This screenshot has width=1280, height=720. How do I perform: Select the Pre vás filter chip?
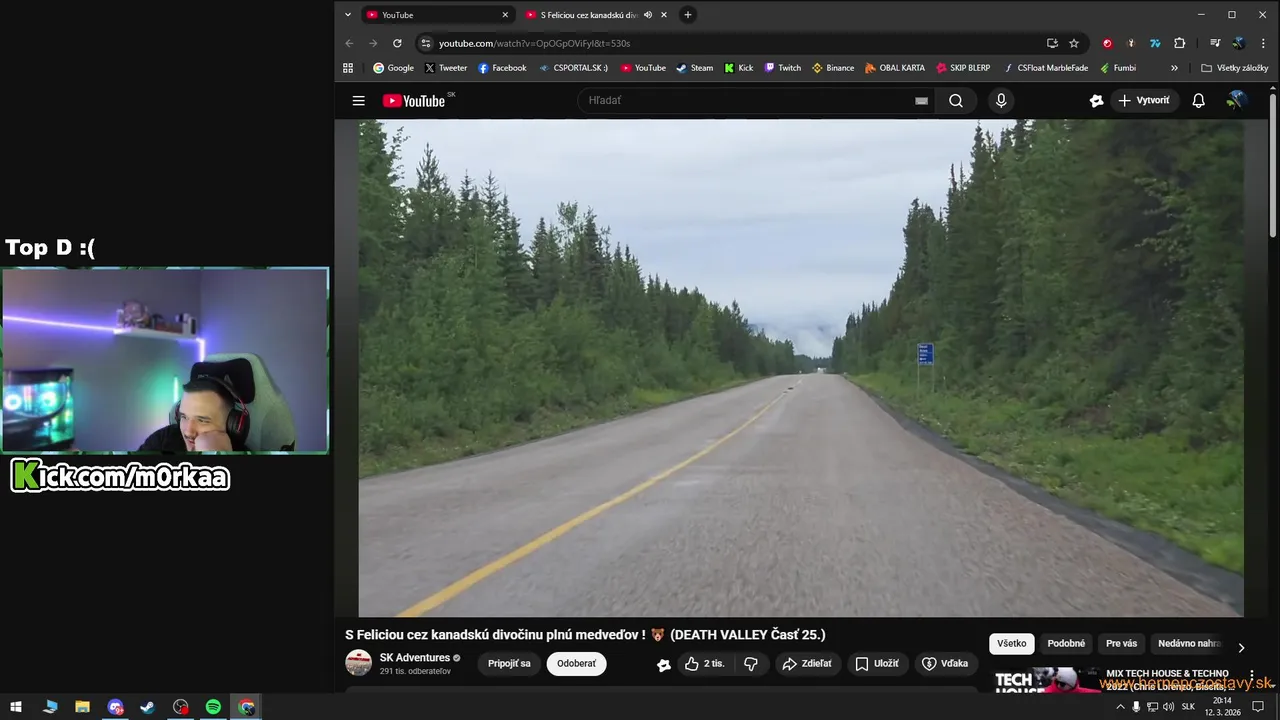(1121, 644)
